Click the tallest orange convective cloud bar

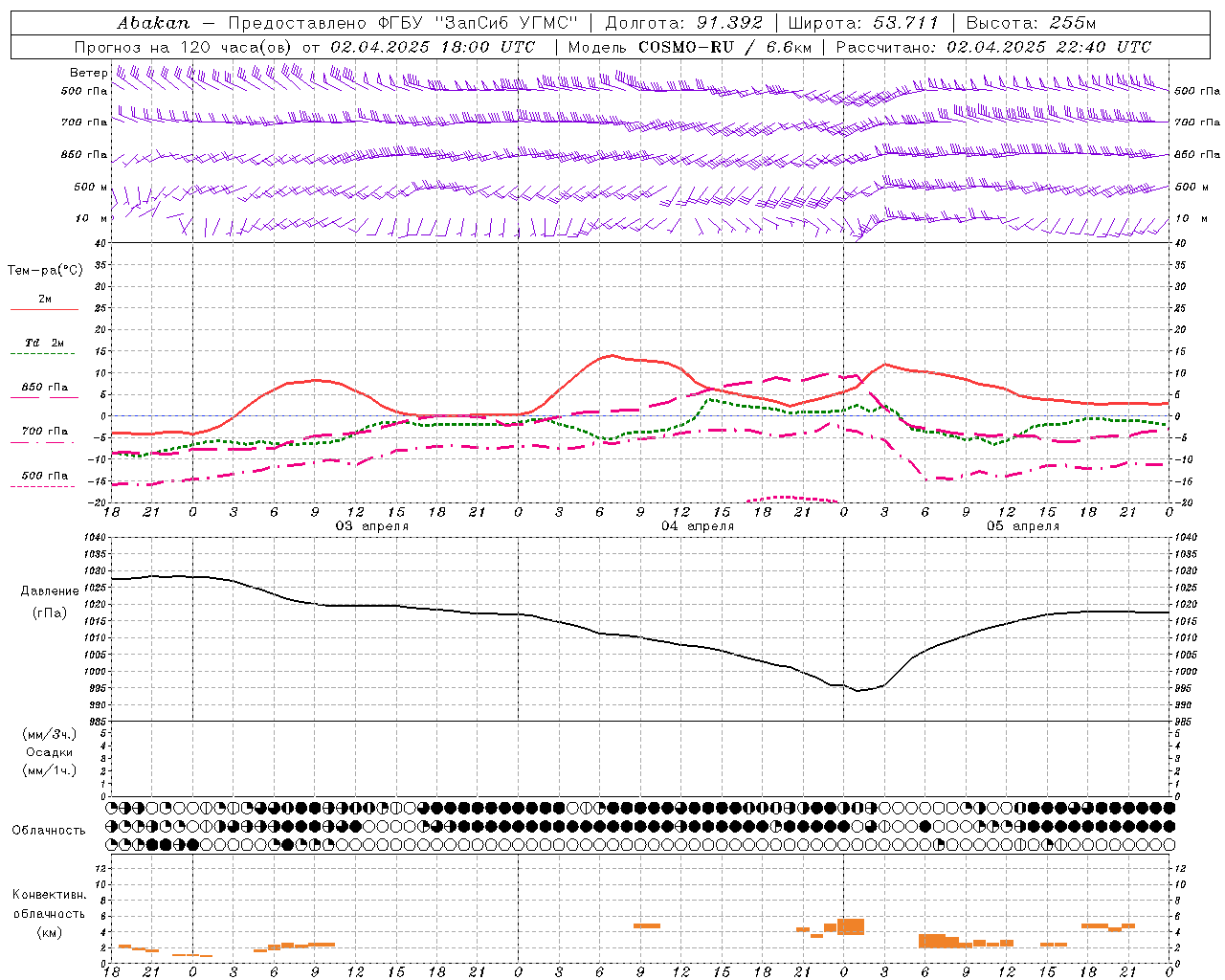point(851,926)
